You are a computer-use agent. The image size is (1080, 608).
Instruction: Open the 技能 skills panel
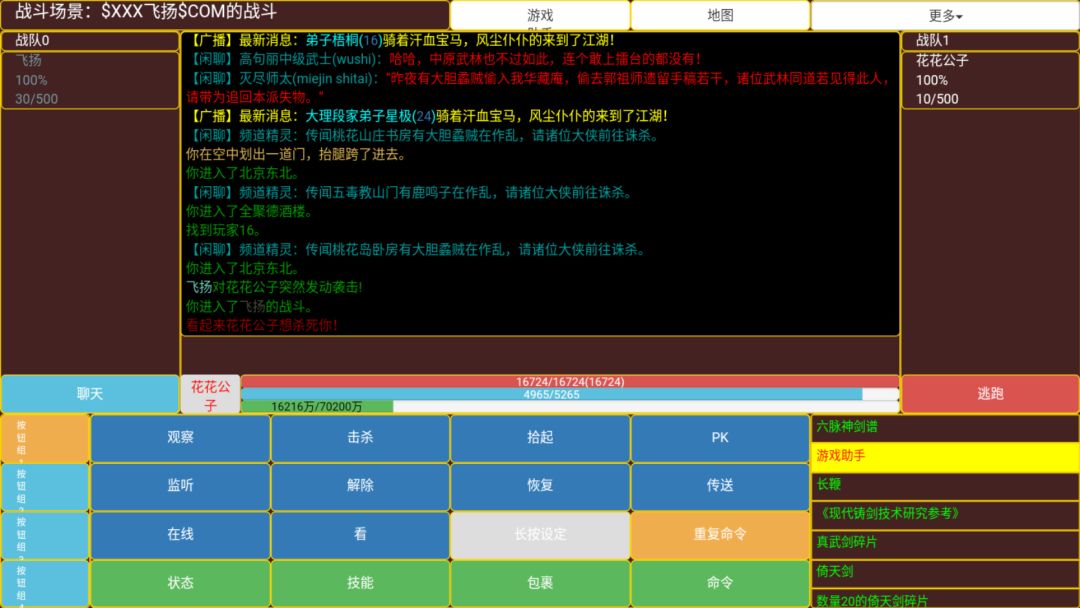(x=359, y=583)
